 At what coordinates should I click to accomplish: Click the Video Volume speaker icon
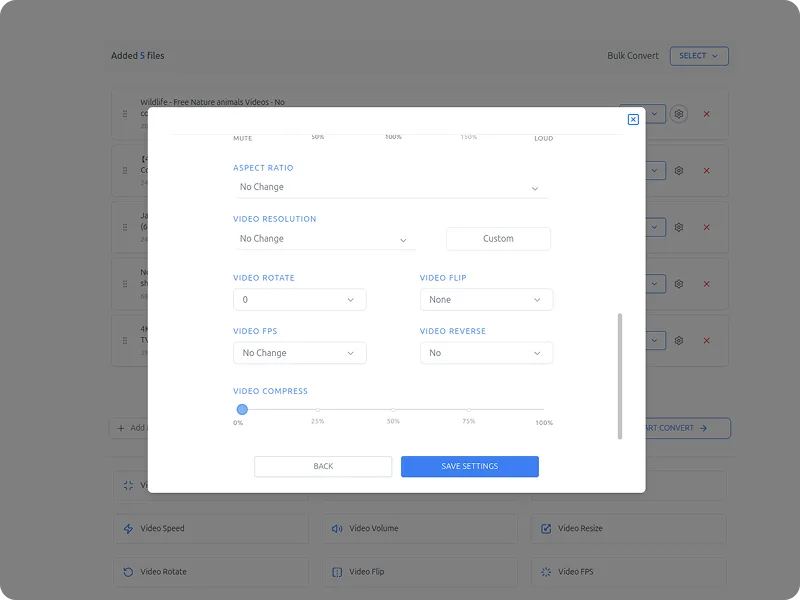click(337, 528)
